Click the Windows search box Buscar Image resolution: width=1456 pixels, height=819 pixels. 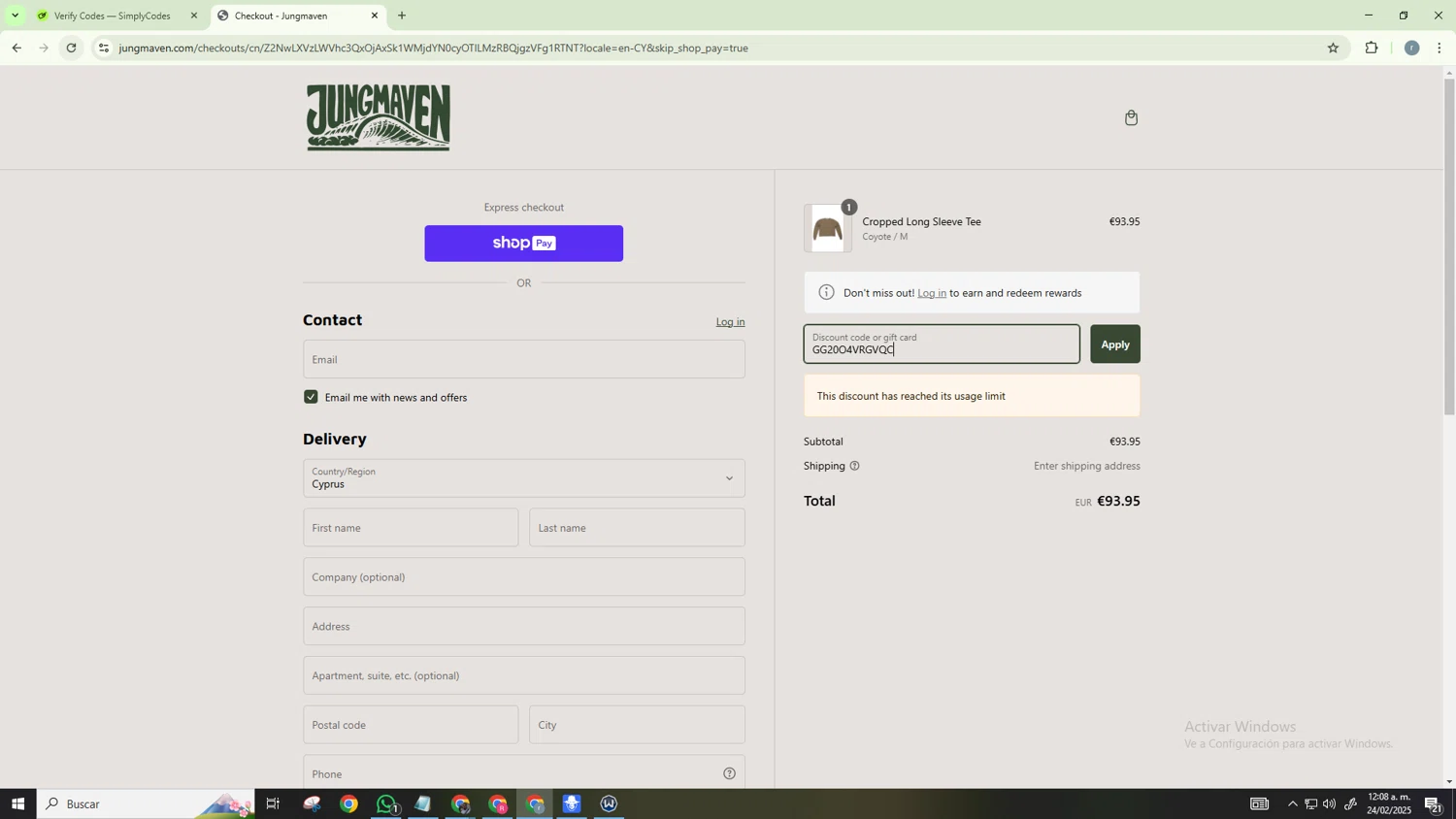pyautogui.click(x=146, y=803)
